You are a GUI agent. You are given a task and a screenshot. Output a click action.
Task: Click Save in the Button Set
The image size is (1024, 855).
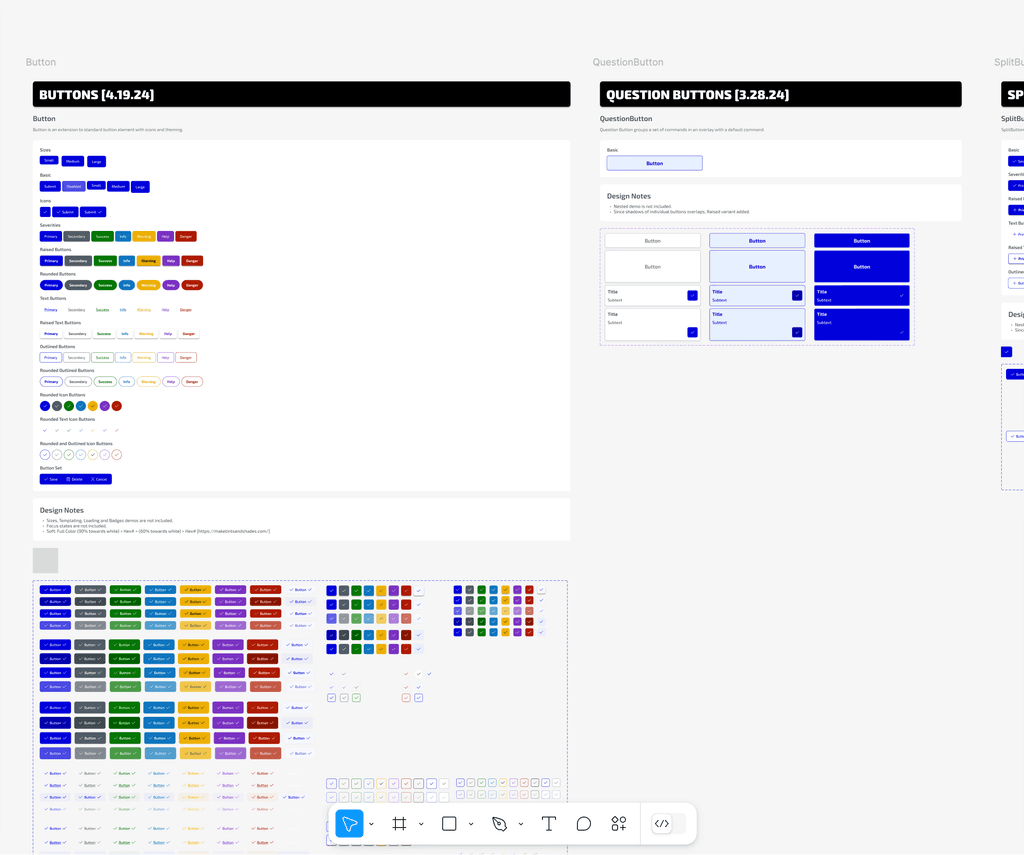(51, 479)
